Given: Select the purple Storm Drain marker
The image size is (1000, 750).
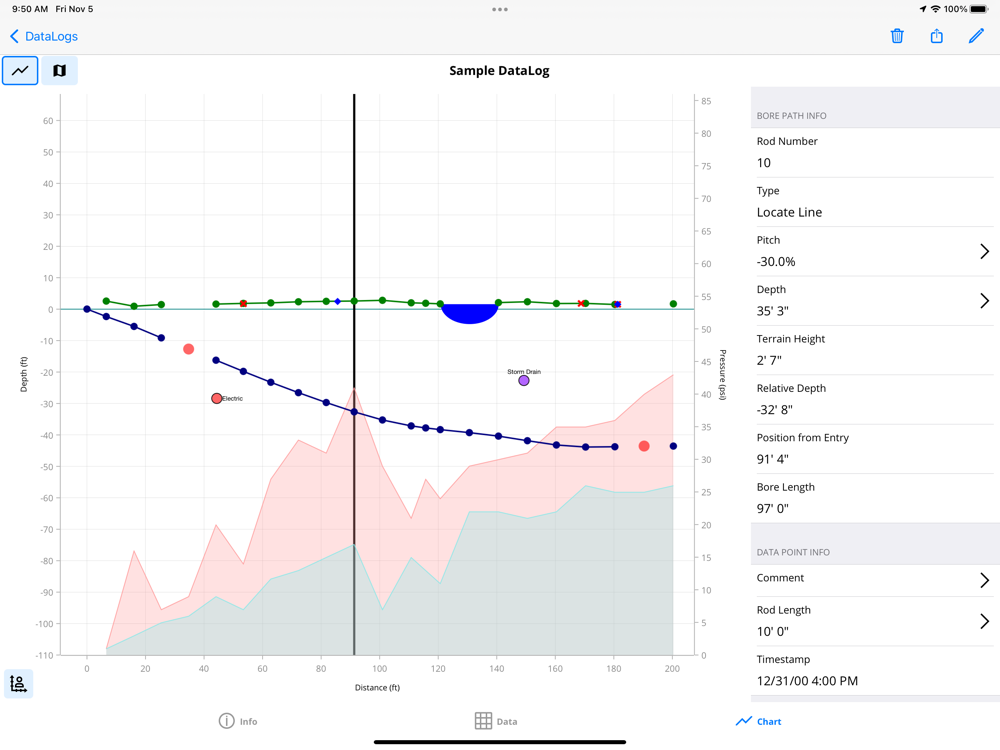Looking at the screenshot, I should coord(524,381).
